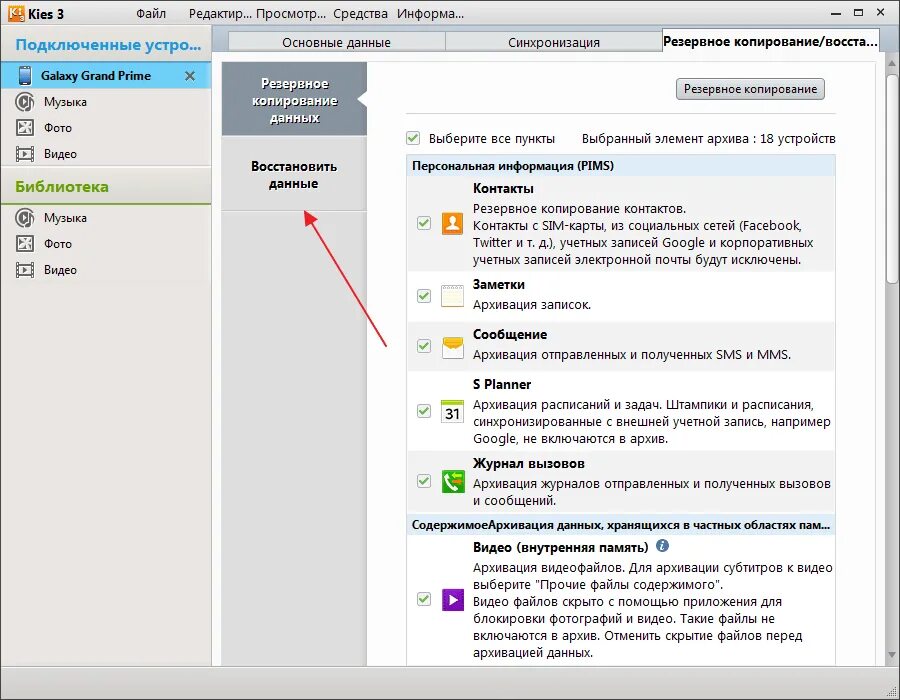This screenshot has width=900, height=700.
Task: Click the Заметки notepad icon
Action: tap(452, 296)
